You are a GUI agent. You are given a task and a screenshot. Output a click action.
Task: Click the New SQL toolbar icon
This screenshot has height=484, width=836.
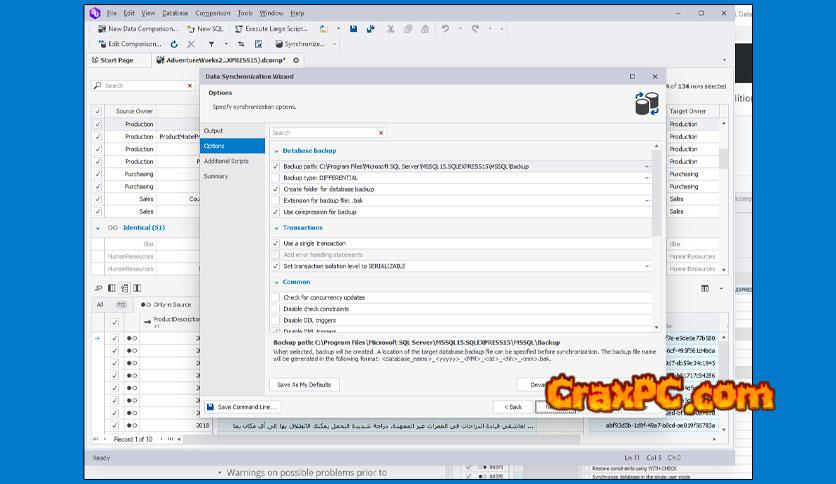[x=204, y=29]
